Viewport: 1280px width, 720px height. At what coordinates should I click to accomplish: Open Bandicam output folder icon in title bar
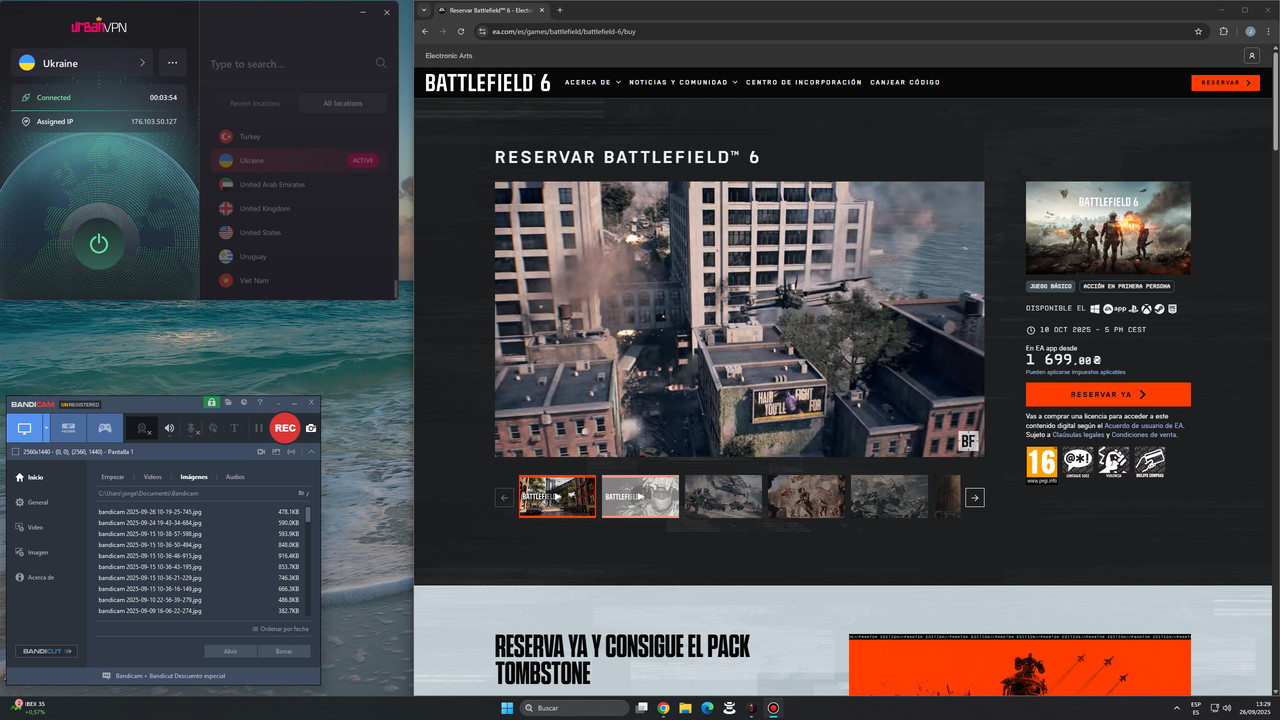(x=229, y=402)
